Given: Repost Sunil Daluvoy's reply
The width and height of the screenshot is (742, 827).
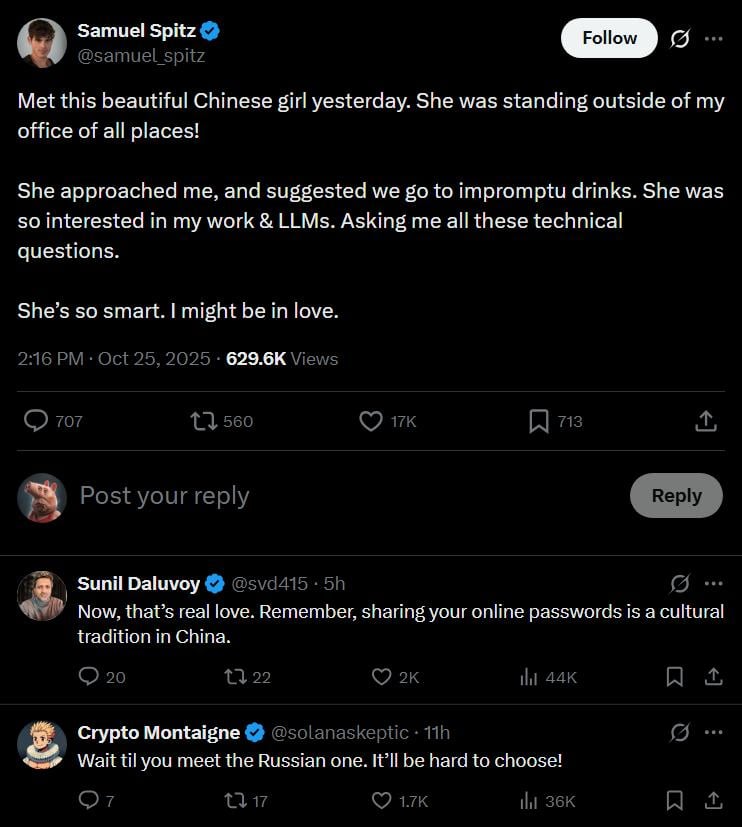Looking at the screenshot, I should (235, 677).
